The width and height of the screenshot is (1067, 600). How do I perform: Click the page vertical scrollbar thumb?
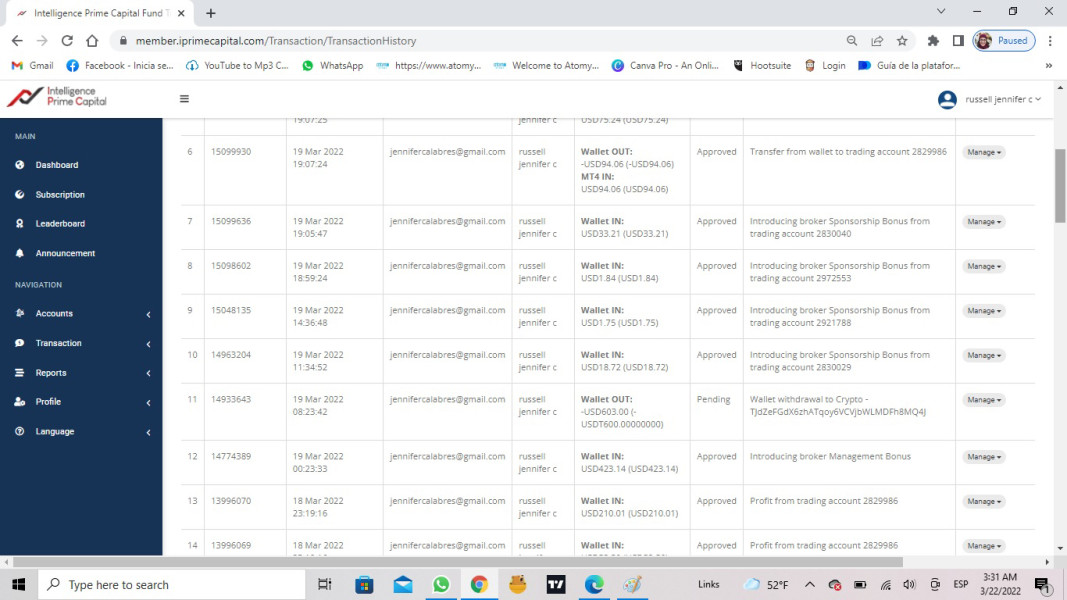tap(1060, 185)
